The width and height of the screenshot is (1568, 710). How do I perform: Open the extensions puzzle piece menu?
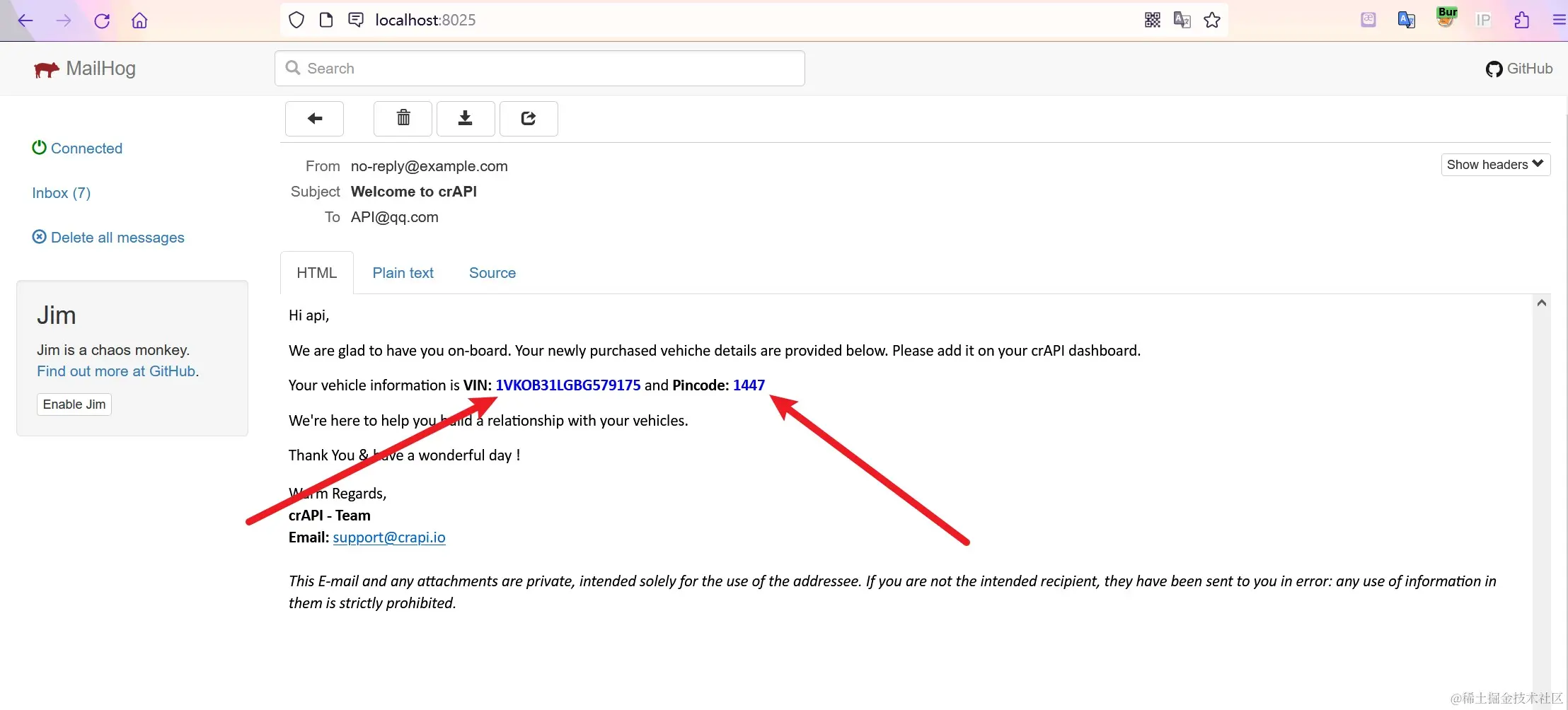coord(1522,21)
